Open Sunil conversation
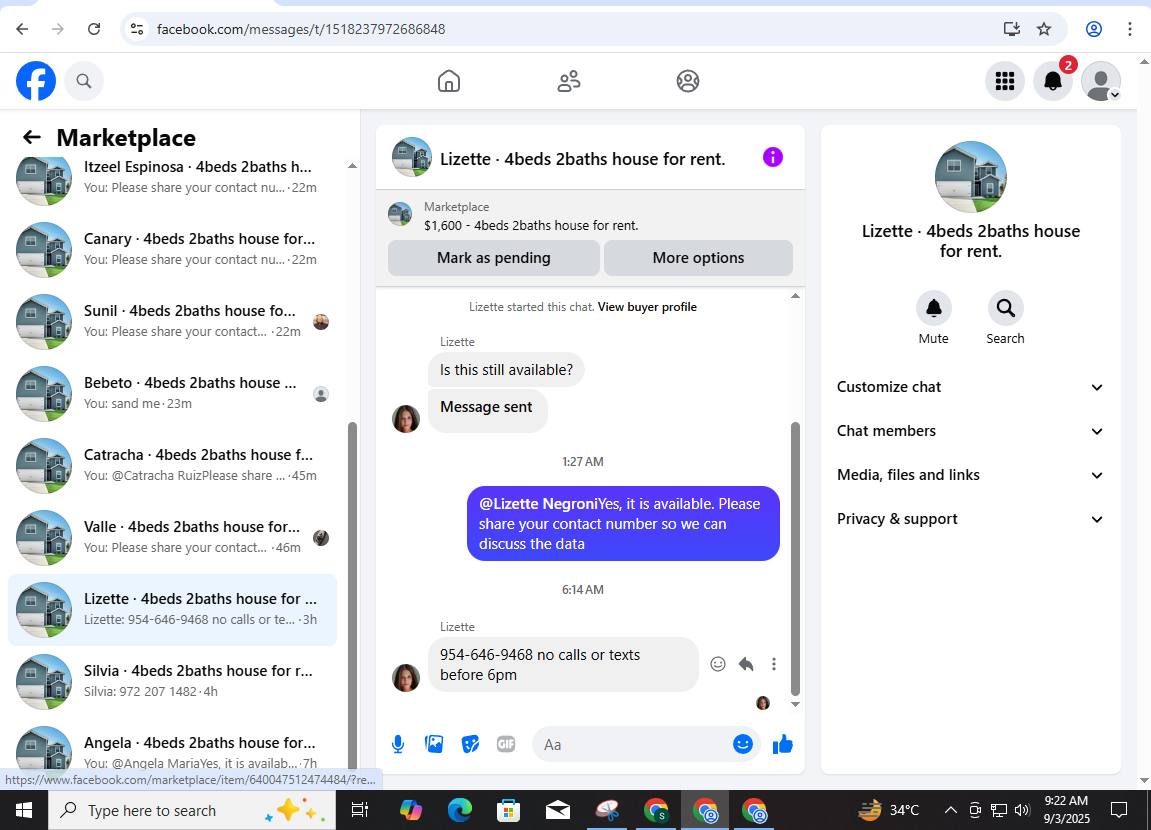This screenshot has width=1151, height=830. tap(173, 321)
